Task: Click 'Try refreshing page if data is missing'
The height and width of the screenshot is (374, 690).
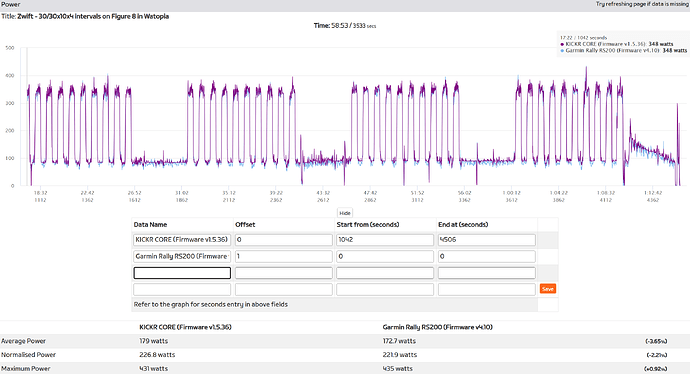Action: pyautogui.click(x=642, y=4)
